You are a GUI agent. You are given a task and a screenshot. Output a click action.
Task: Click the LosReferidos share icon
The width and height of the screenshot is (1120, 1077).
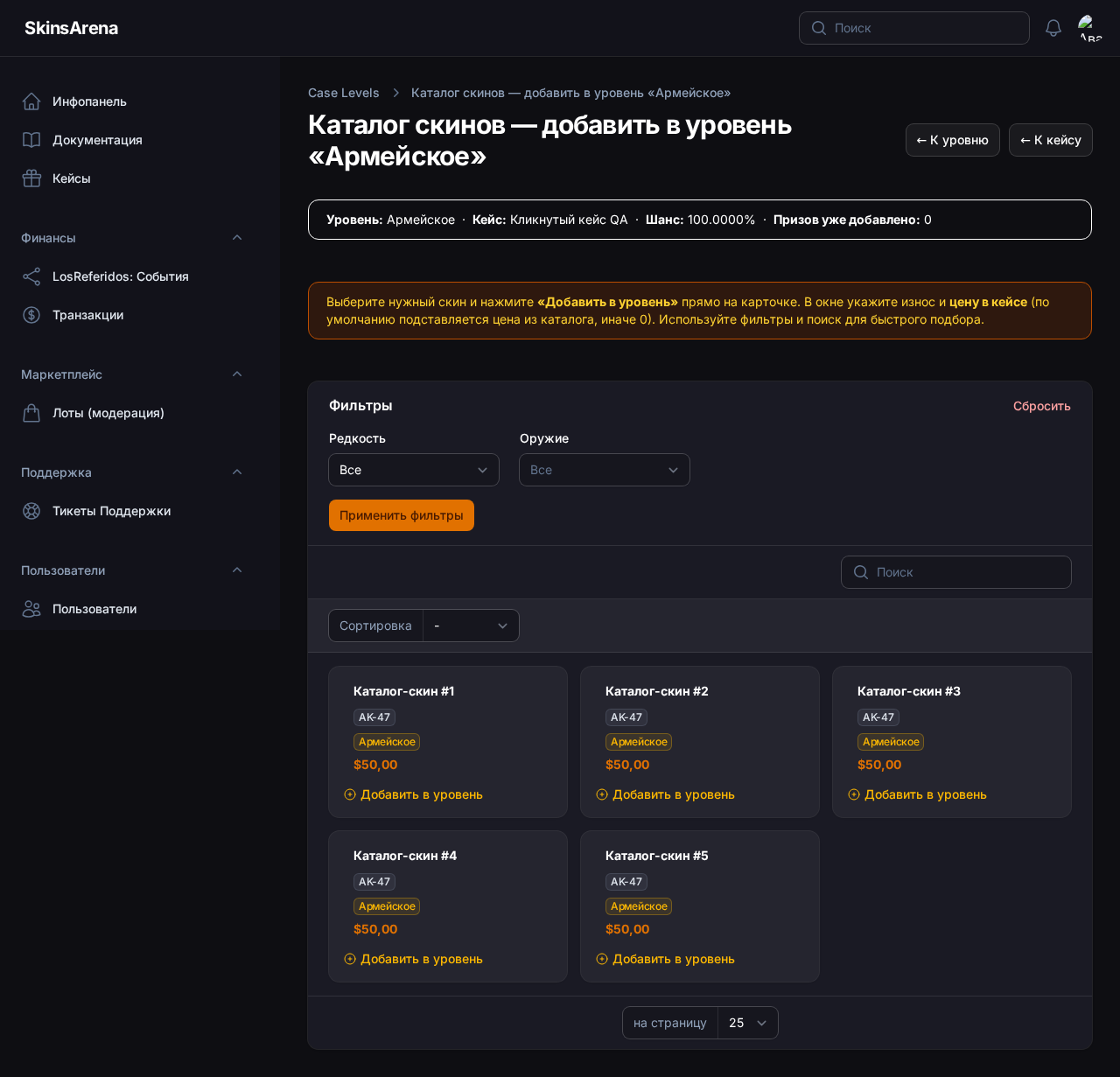point(31,276)
